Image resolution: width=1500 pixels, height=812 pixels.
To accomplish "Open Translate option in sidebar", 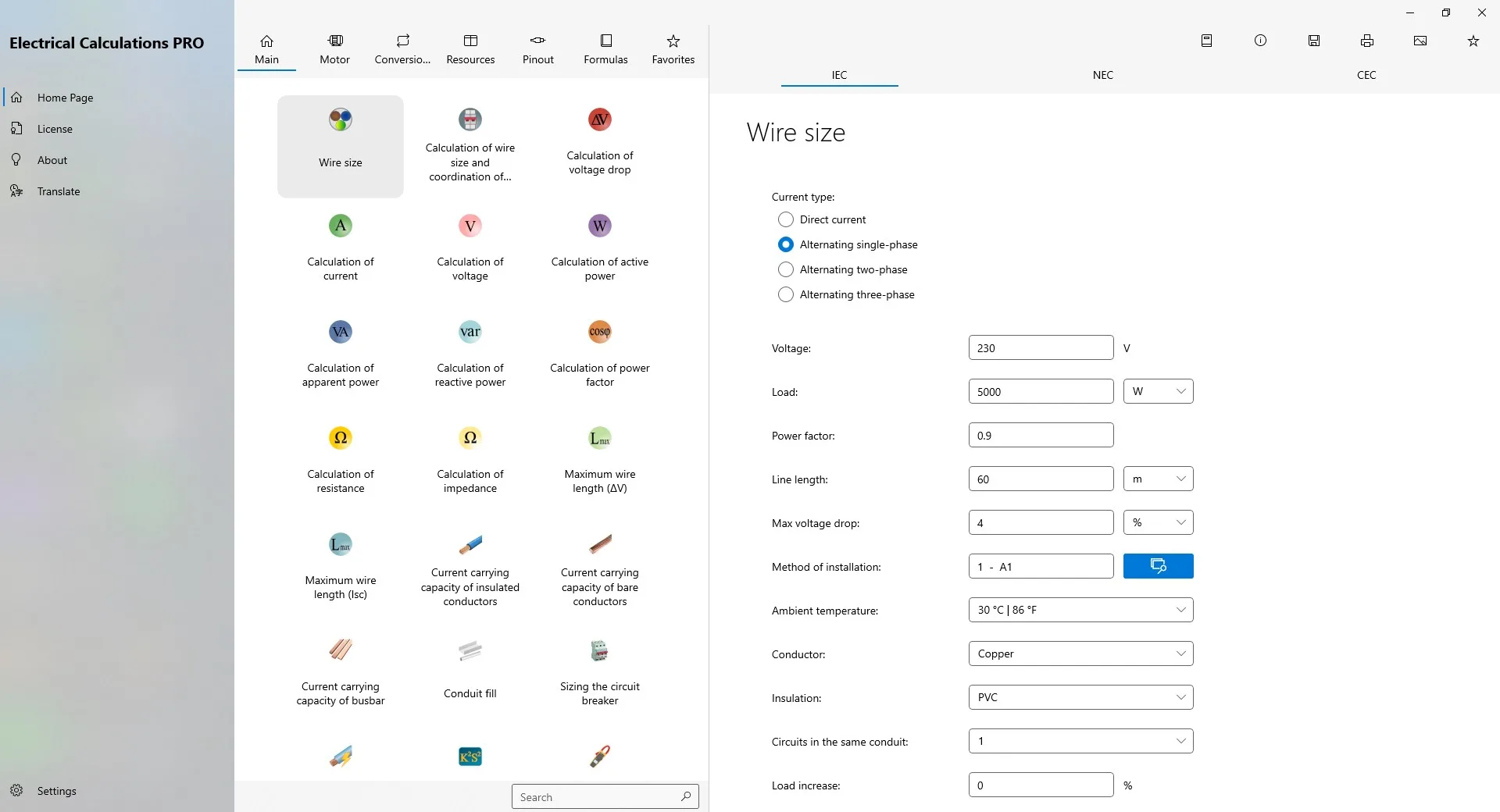I will 117,191.
